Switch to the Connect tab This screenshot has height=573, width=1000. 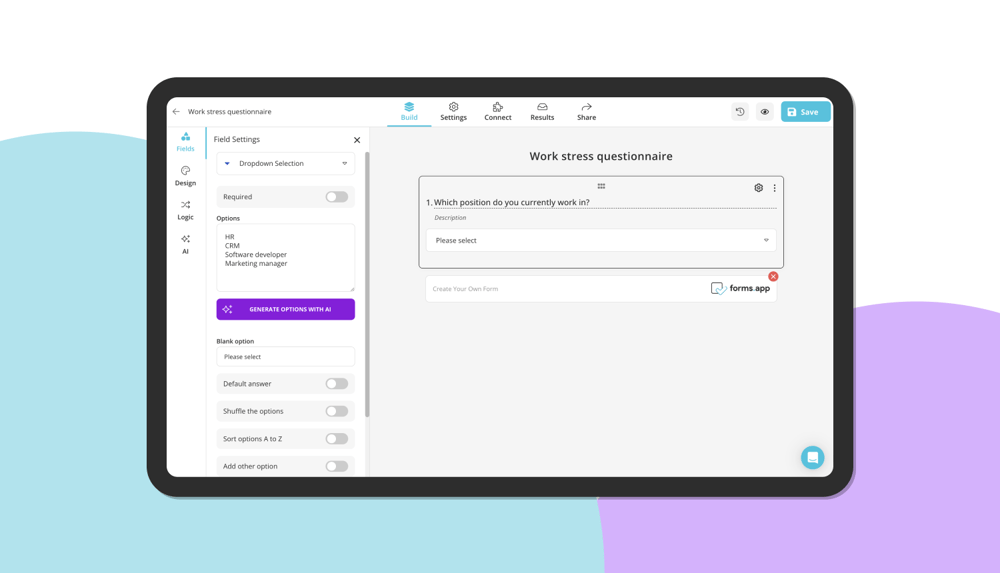pos(497,112)
